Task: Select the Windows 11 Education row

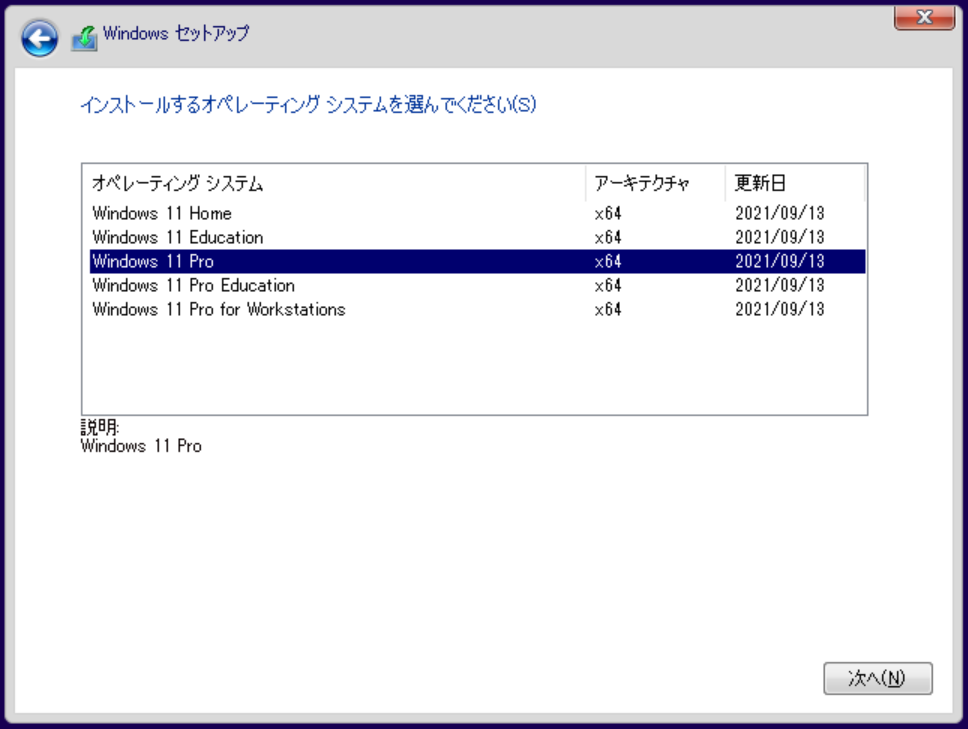Action: [477, 238]
